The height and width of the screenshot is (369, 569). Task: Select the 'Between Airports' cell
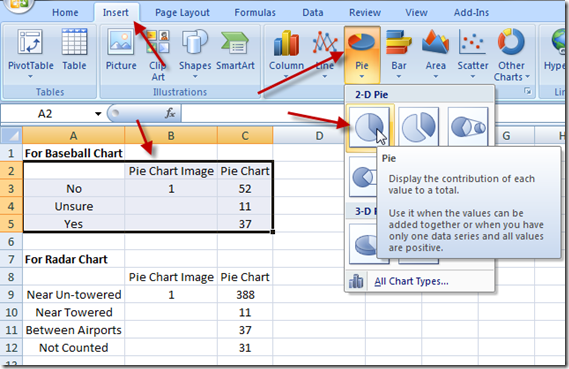tap(74, 330)
